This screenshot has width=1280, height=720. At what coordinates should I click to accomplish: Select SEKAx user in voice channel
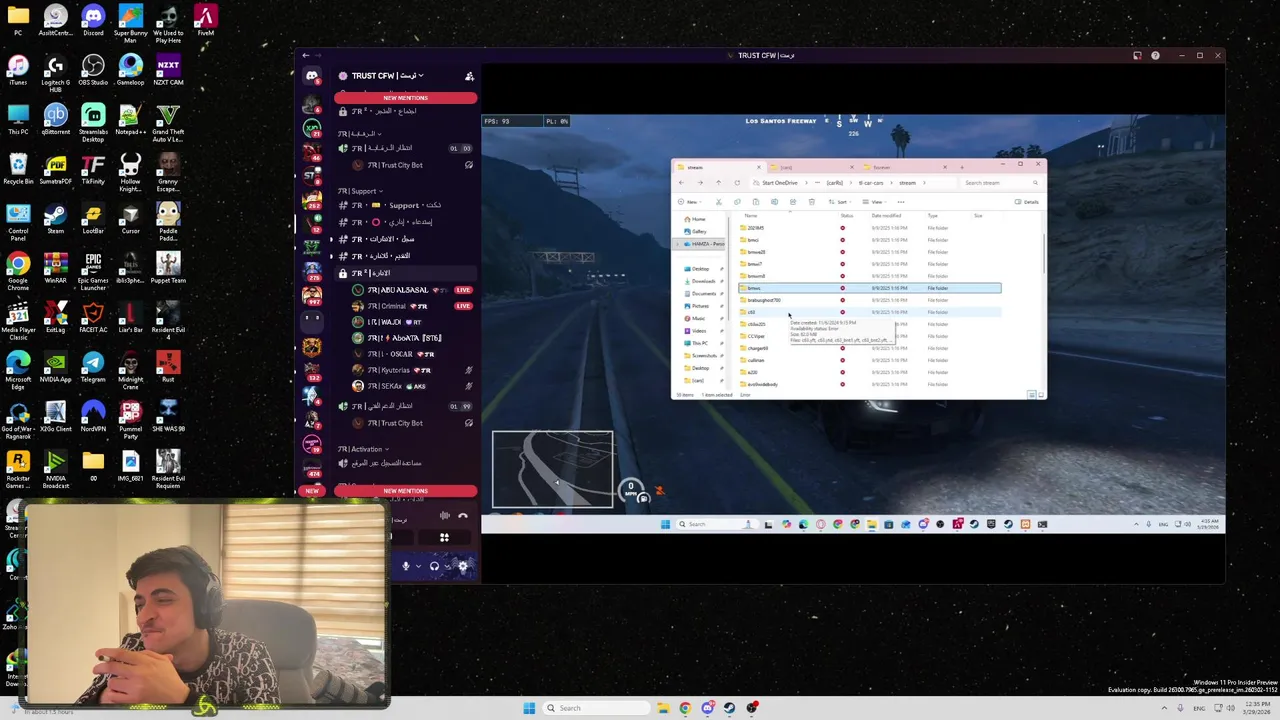(412, 386)
